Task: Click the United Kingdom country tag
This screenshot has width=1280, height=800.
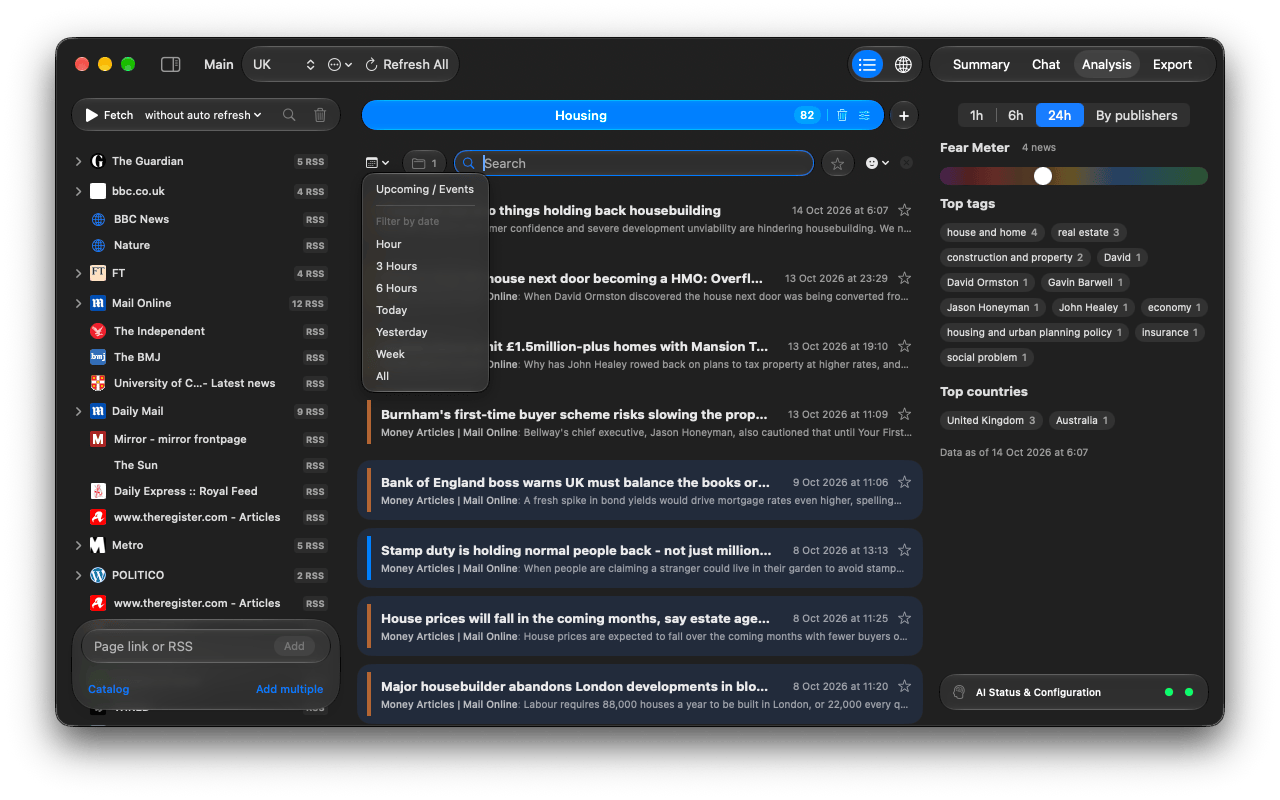Action: (x=992, y=420)
